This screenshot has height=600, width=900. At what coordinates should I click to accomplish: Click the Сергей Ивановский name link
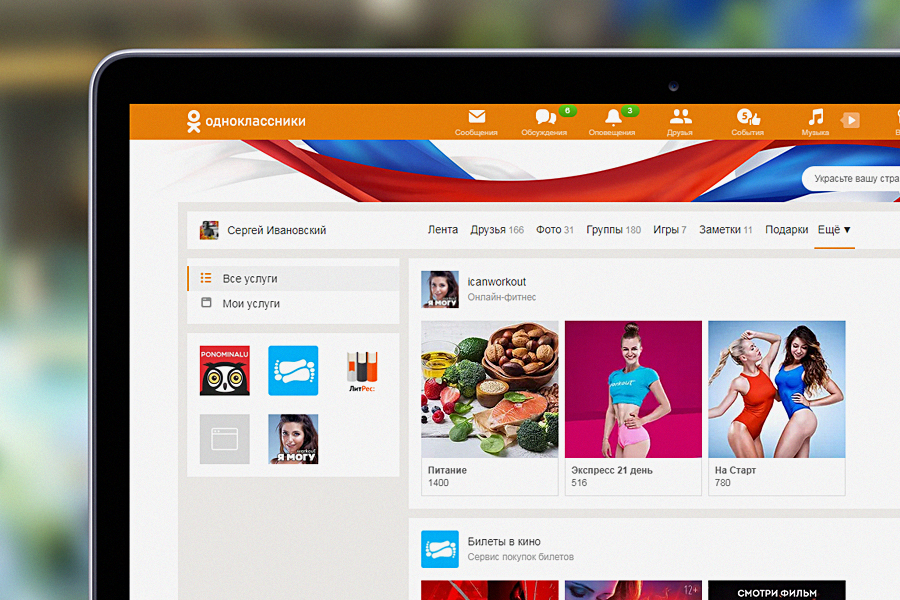(277, 230)
